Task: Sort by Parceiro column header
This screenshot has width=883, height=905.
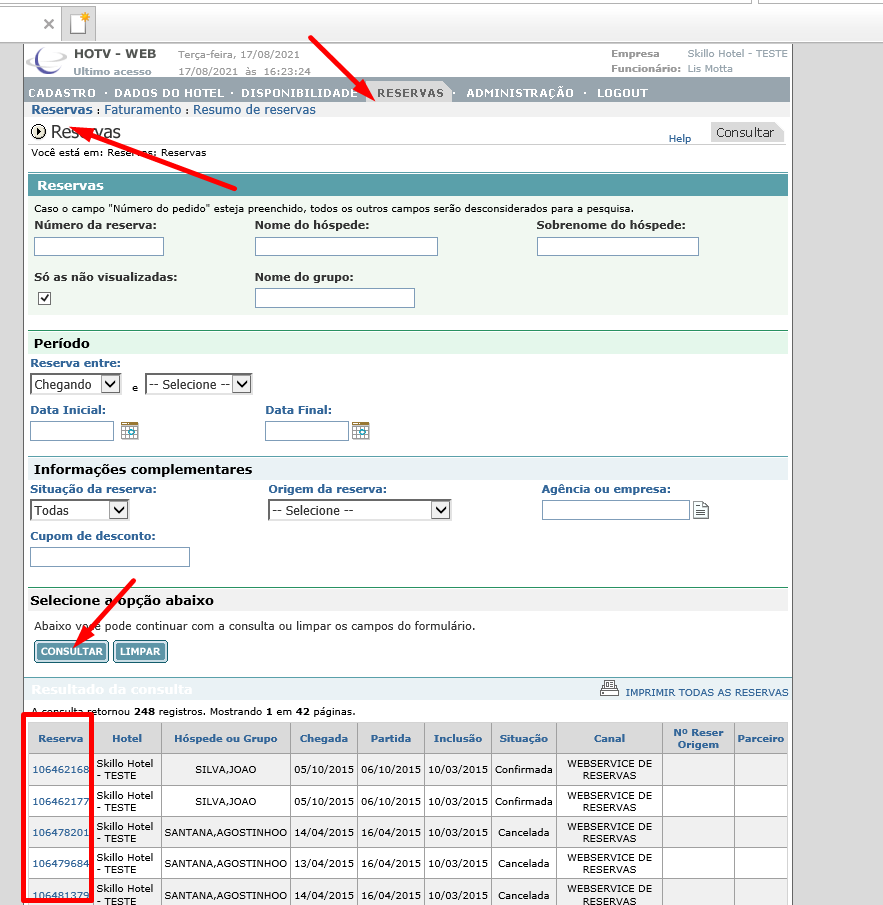Action: click(x=761, y=738)
